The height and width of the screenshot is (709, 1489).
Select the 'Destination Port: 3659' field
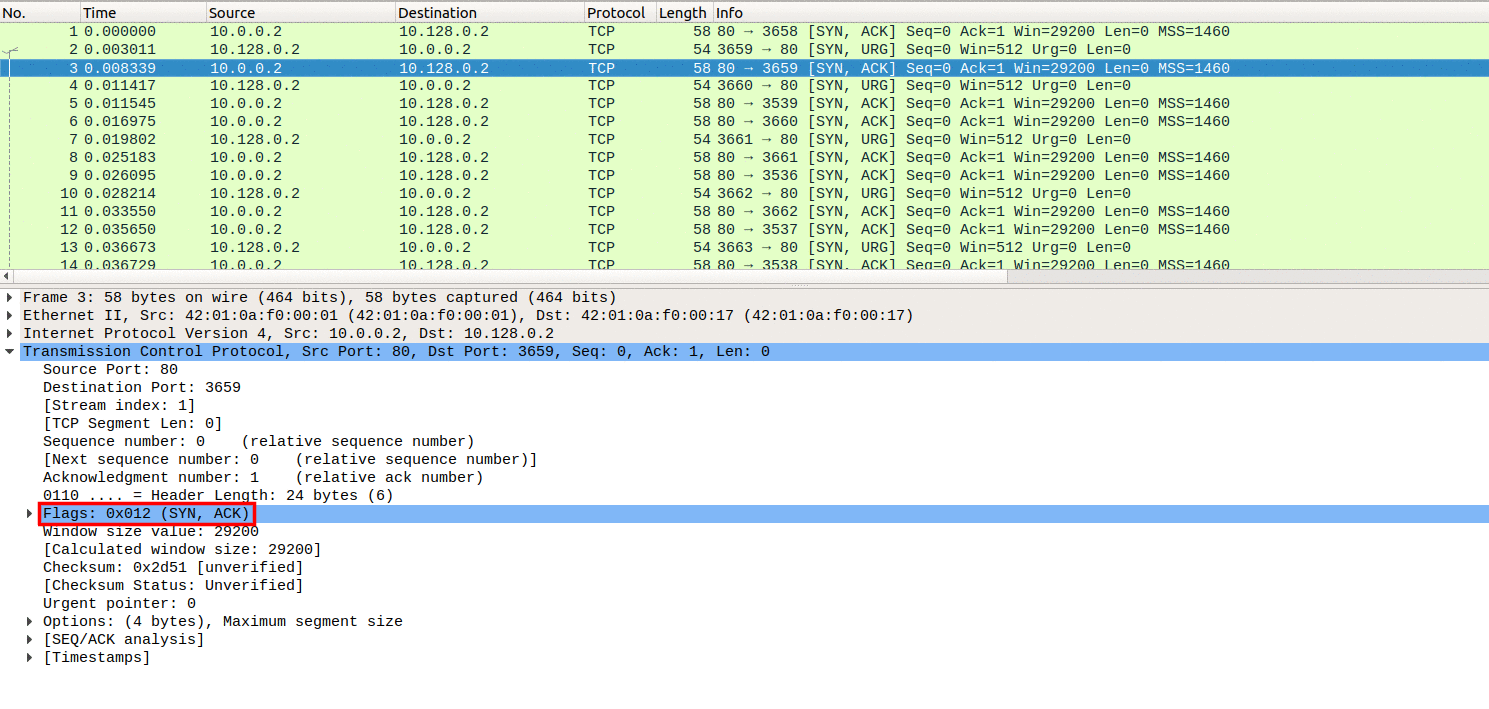(141, 388)
